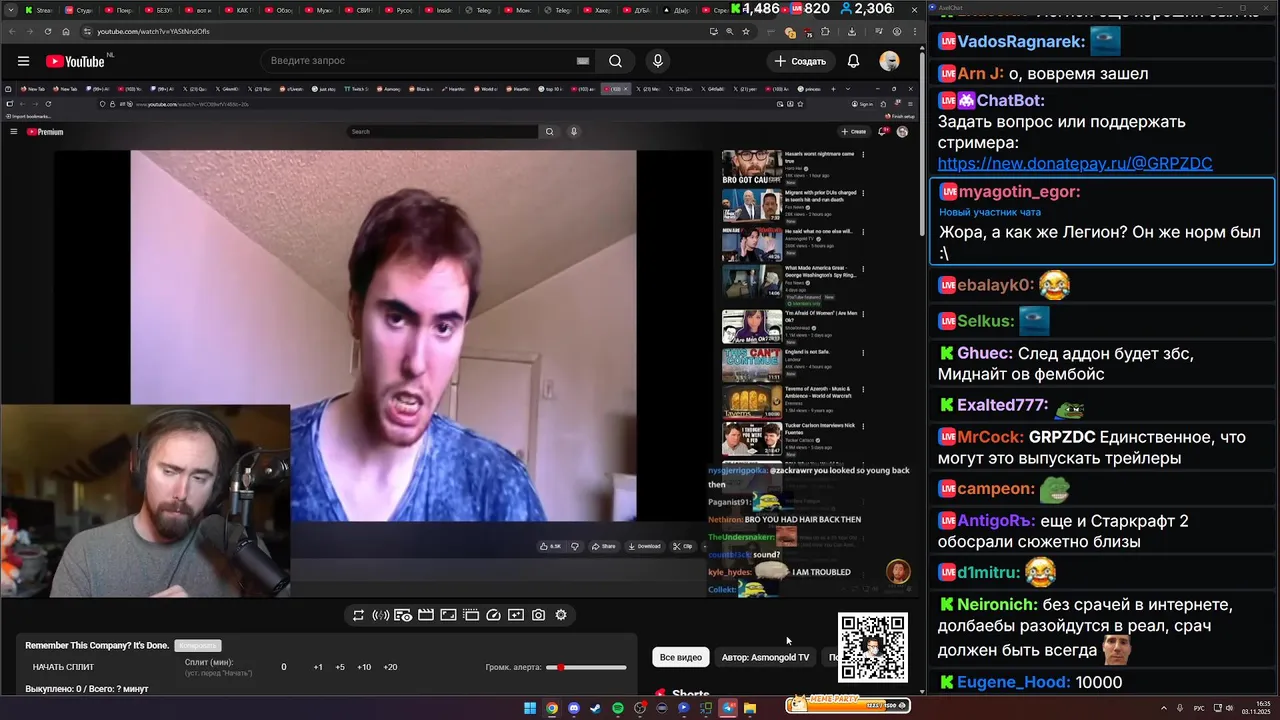
Task: Go back with the browser back arrow
Action: click(x=12, y=31)
